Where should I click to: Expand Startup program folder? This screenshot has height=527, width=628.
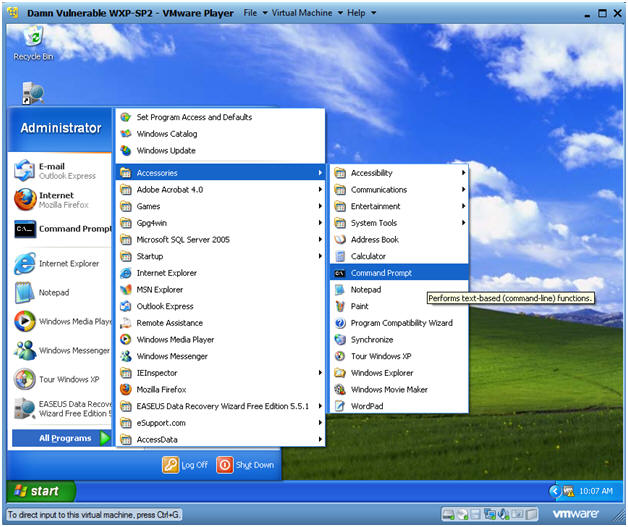(220, 256)
